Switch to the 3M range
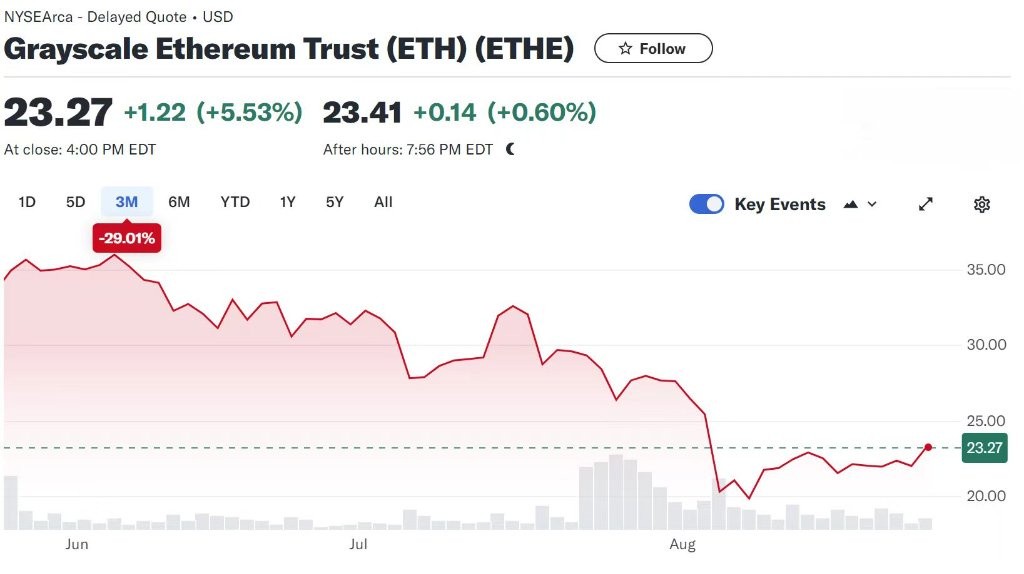 pyautogui.click(x=127, y=202)
